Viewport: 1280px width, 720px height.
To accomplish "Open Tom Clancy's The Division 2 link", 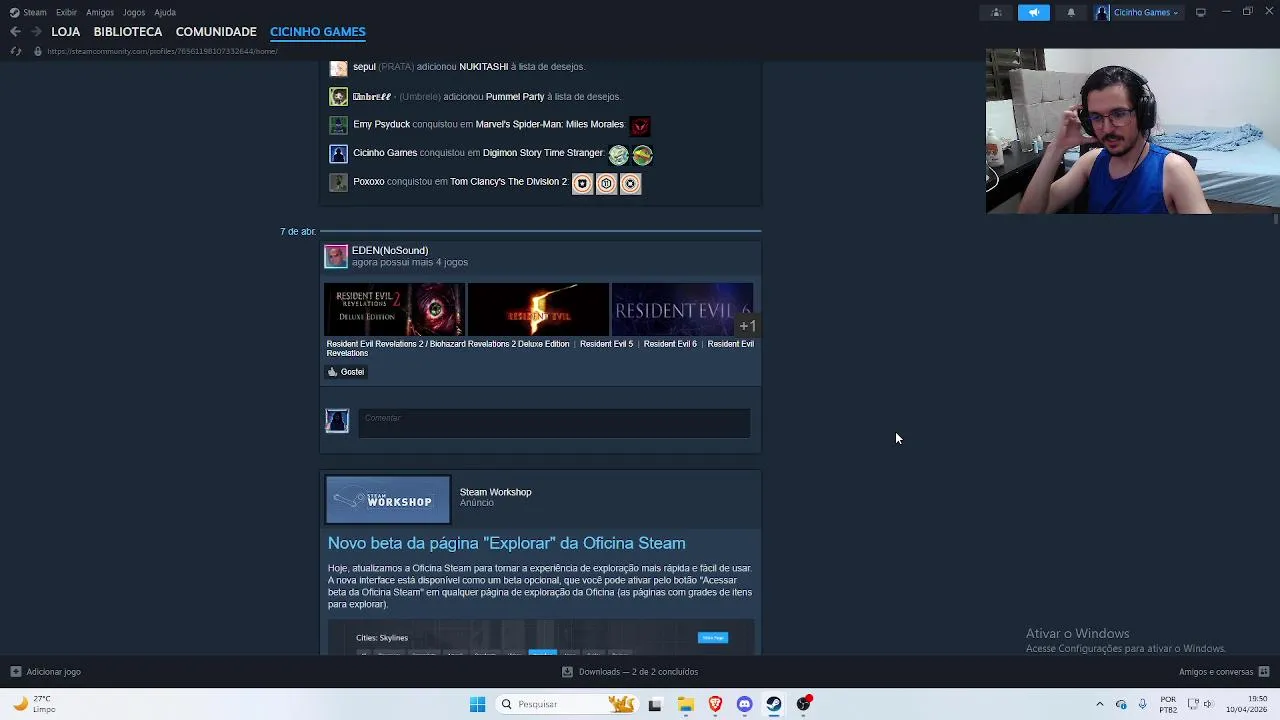I will [x=508, y=181].
